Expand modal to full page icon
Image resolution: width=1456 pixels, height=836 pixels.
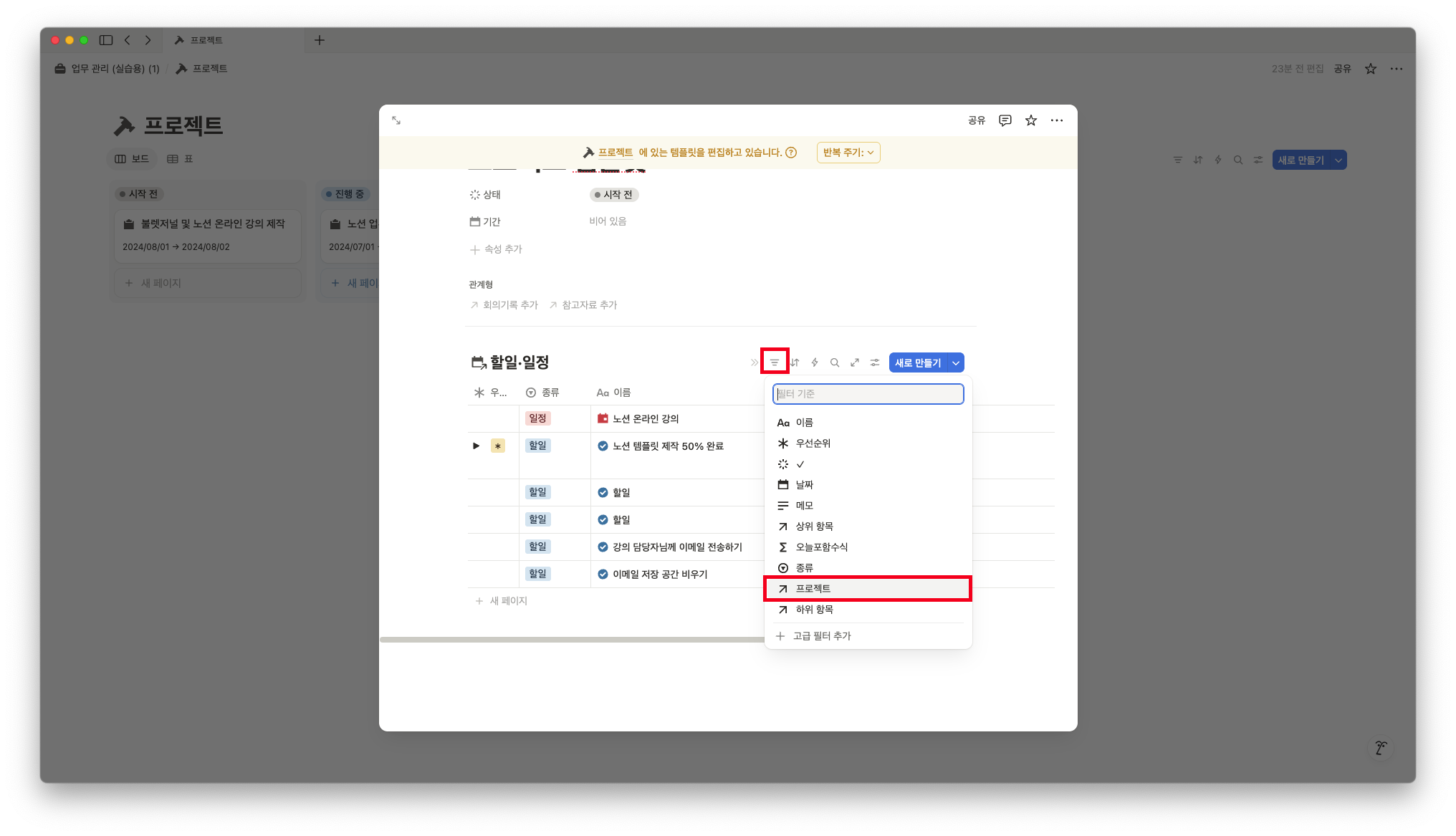[396, 120]
